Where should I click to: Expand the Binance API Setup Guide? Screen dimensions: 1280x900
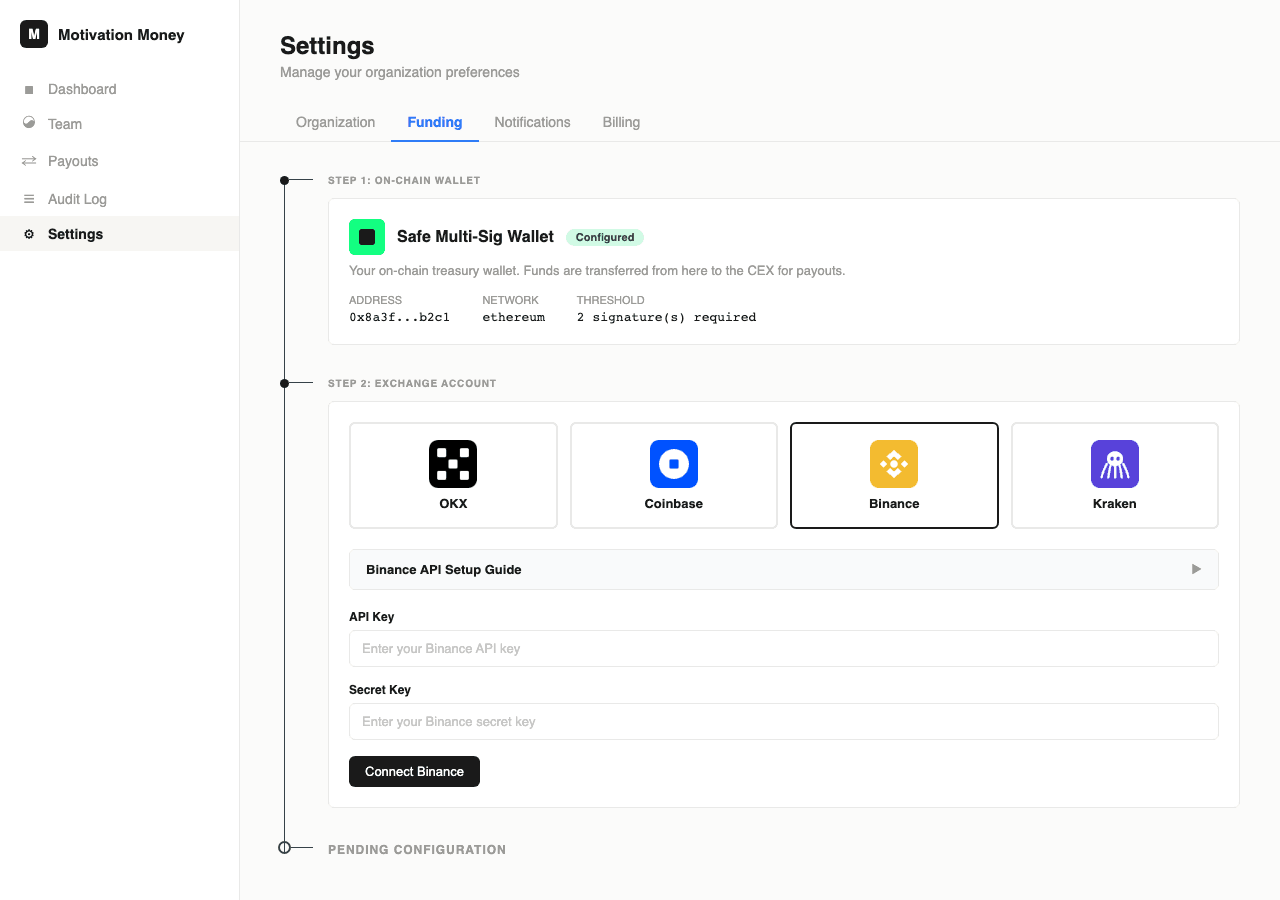coord(444,569)
